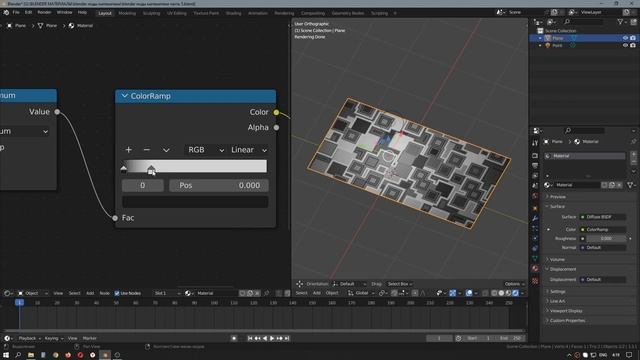Expand the Preview panel
This screenshot has width=640, height=360.
557,197
